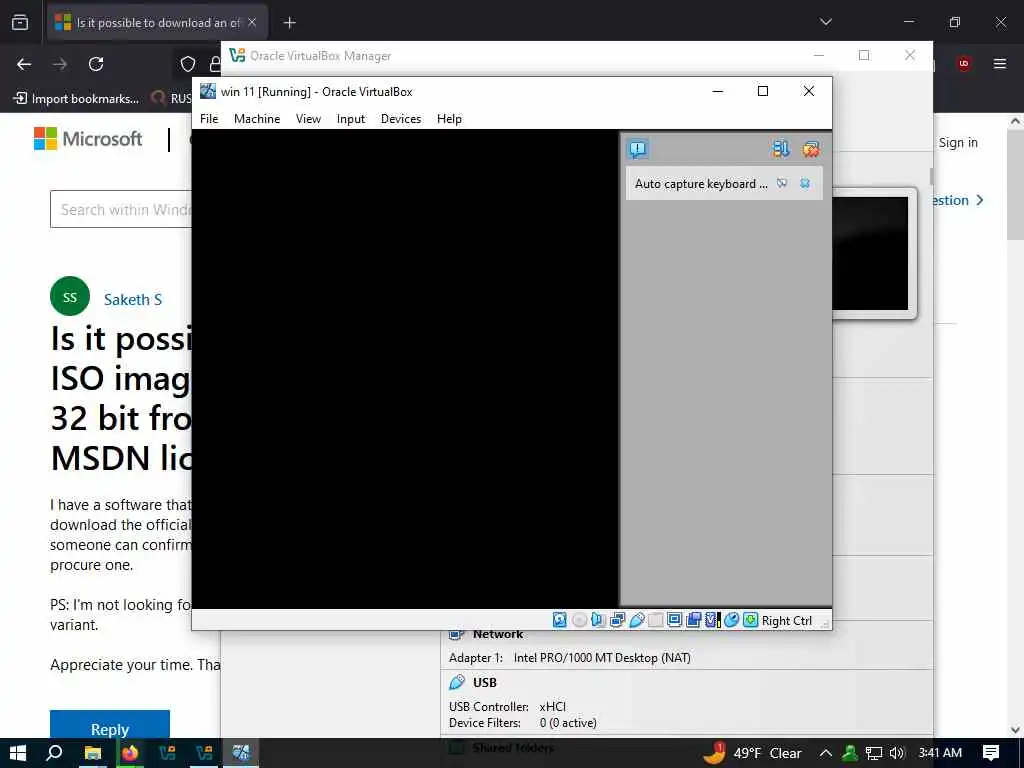
Task: Open Firefox View from the browser tab strip
Action: pos(20,22)
